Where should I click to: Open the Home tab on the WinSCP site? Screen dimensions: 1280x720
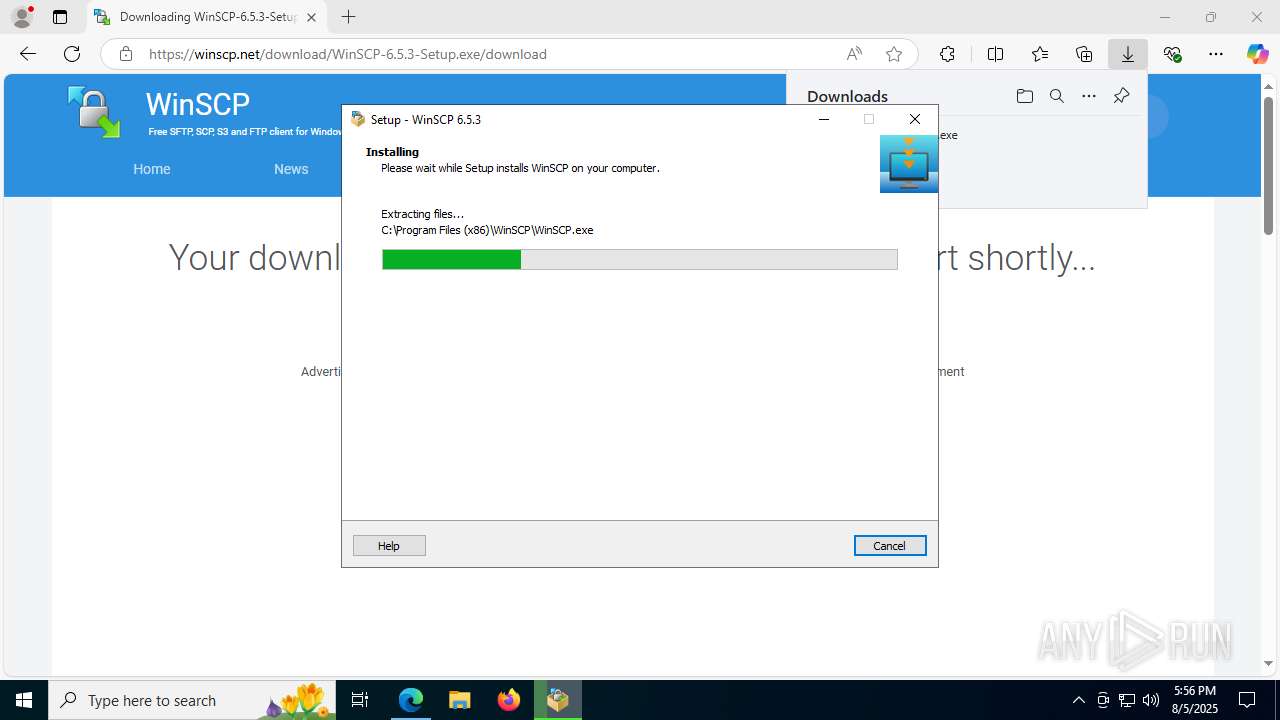point(152,169)
